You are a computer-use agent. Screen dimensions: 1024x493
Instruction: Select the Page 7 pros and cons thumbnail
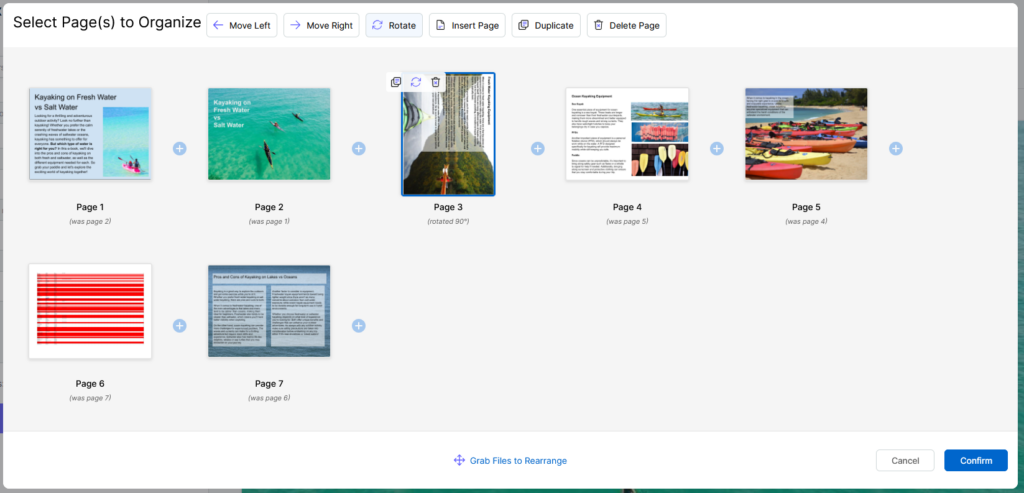click(269, 311)
